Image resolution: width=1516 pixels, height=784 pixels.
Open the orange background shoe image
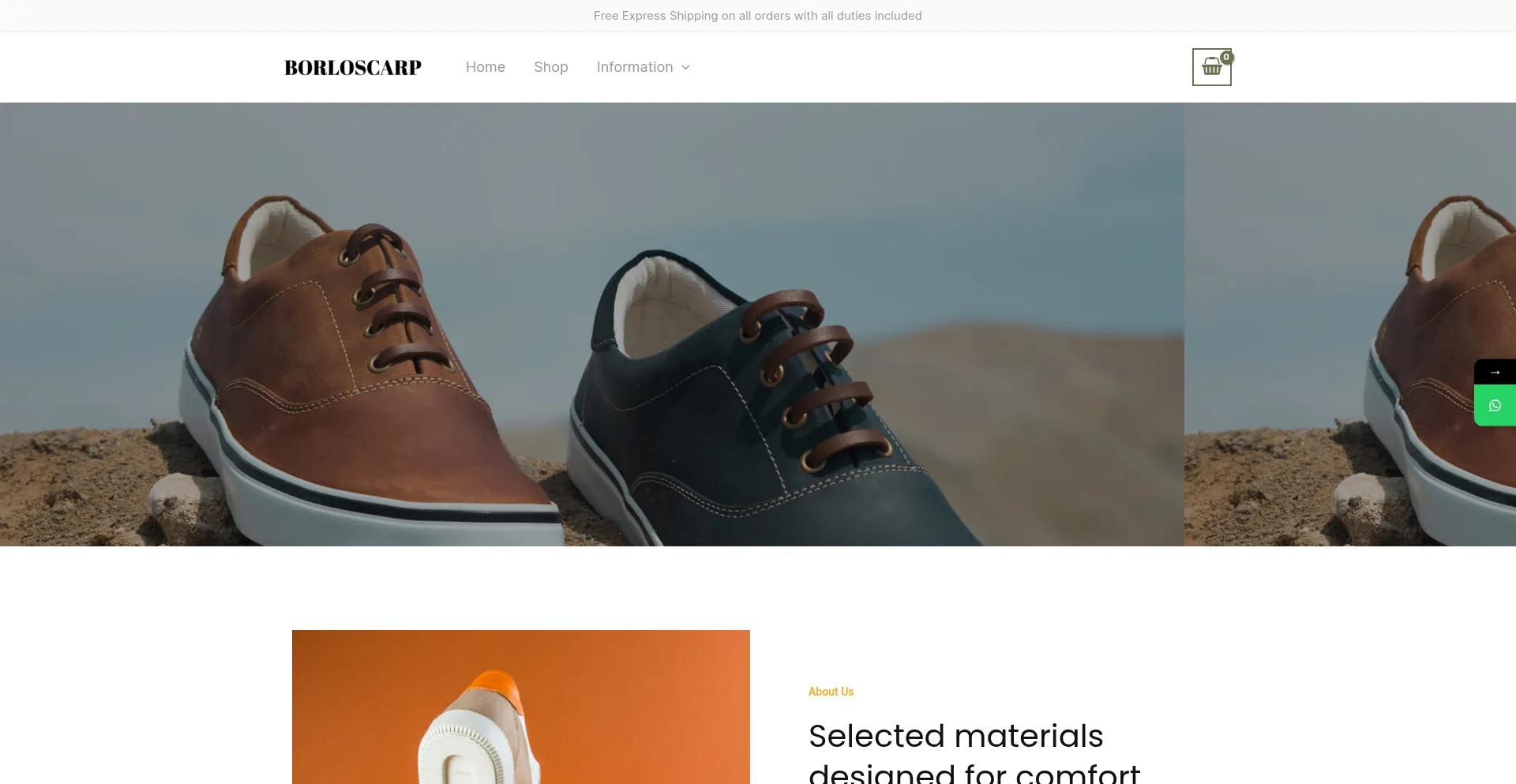click(x=521, y=707)
